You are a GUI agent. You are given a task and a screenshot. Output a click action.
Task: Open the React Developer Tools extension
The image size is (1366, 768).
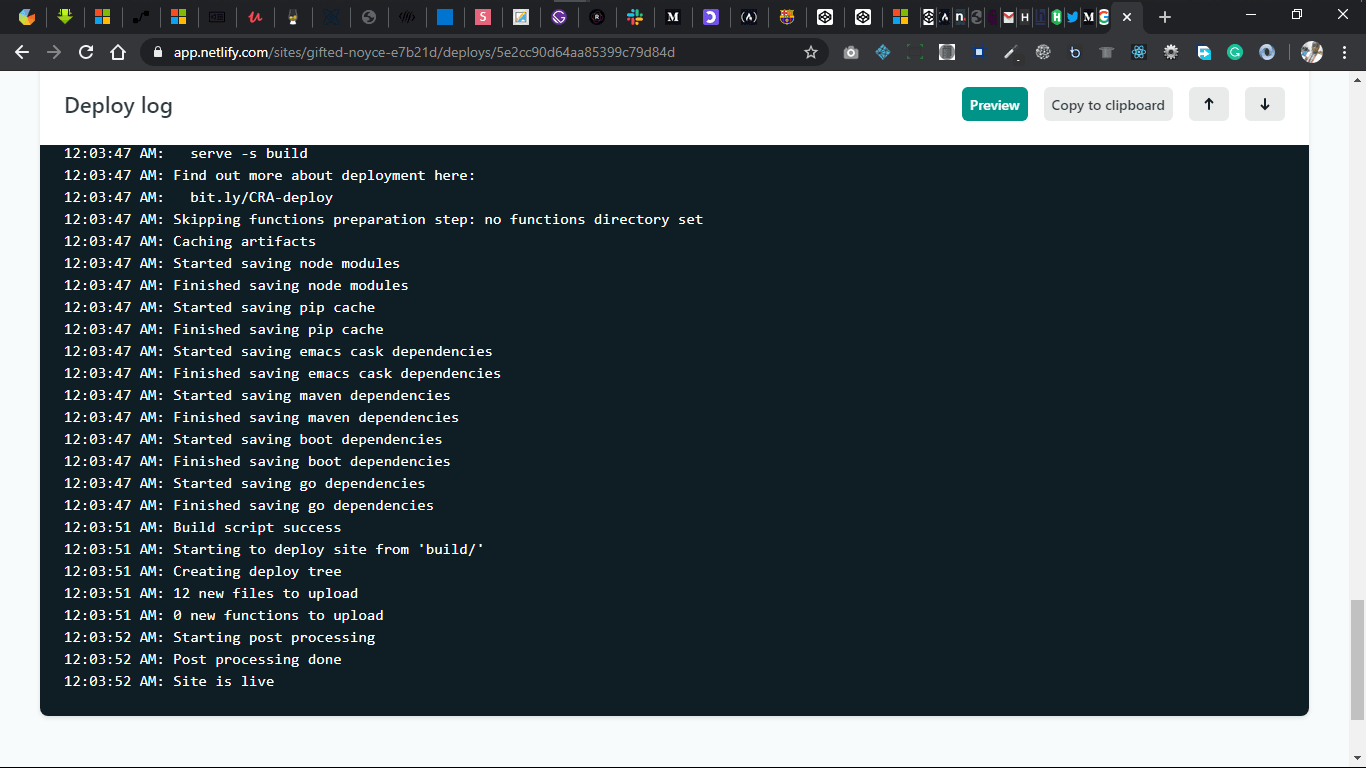click(x=1139, y=53)
